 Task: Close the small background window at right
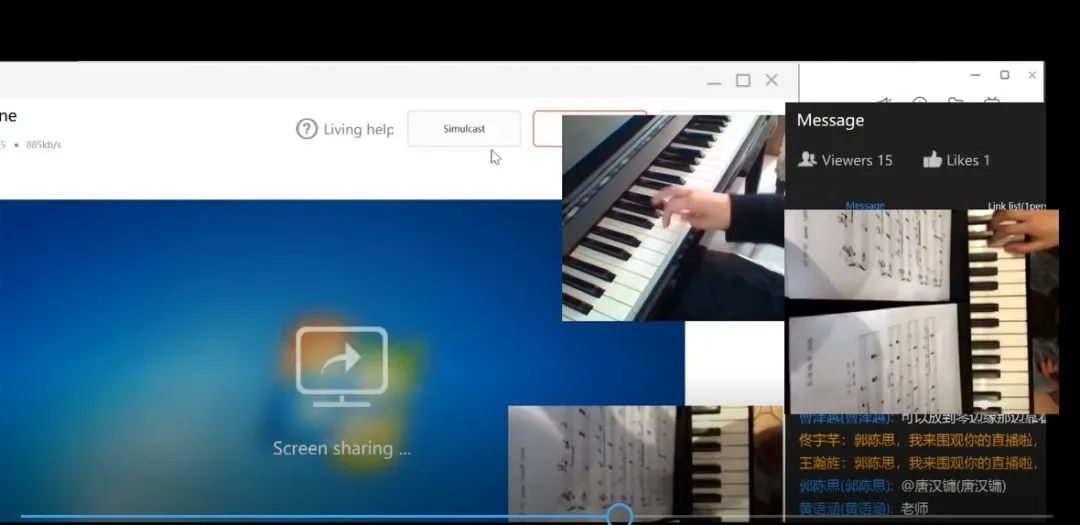1032,75
